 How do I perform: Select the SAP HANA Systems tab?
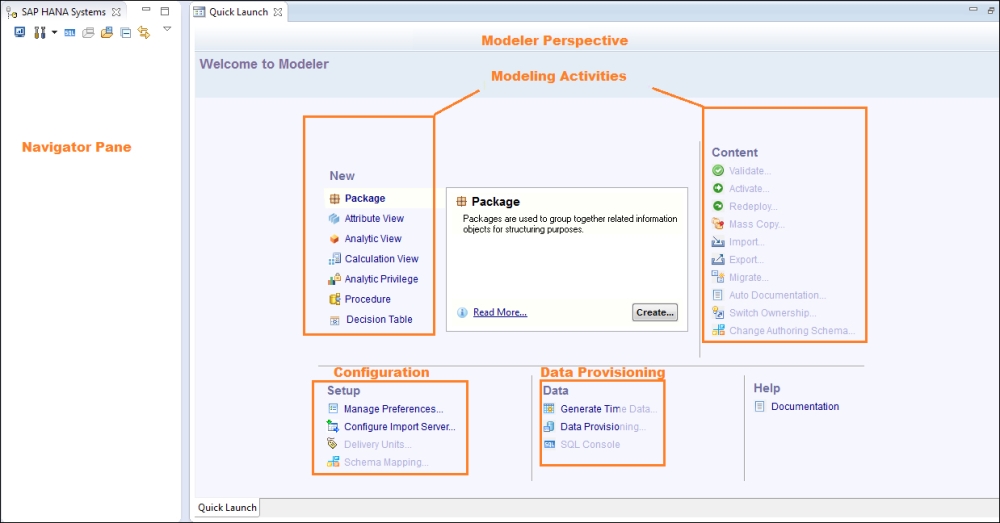[63, 11]
